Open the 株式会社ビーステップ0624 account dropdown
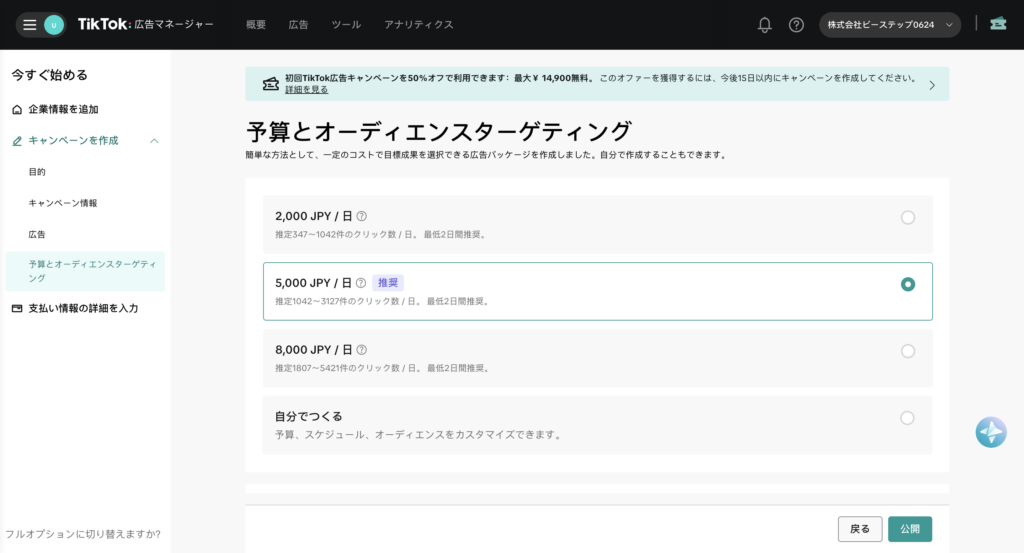Image resolution: width=1024 pixels, height=553 pixels. pos(889,25)
